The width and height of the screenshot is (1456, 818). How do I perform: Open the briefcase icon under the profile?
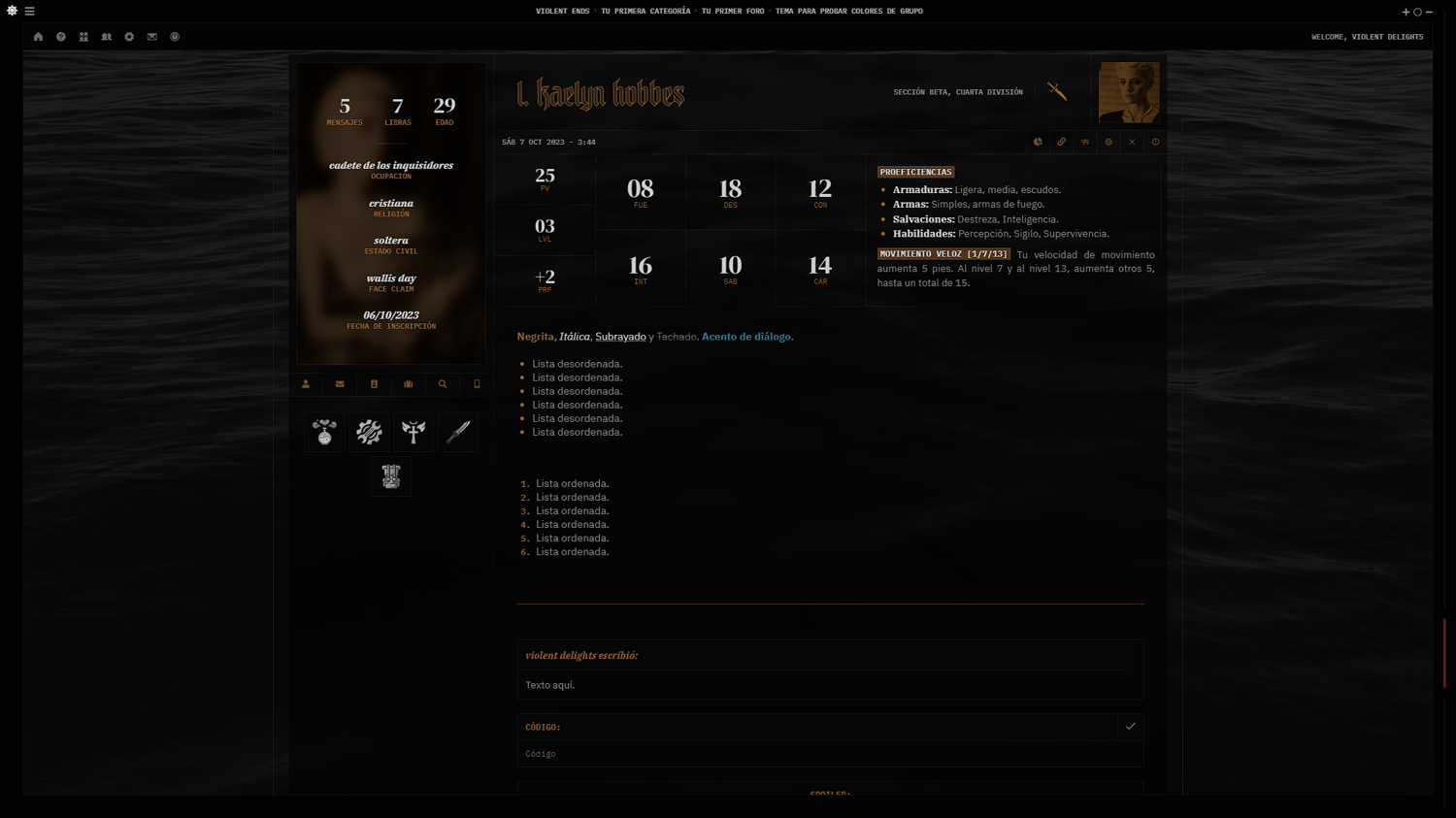pos(409,384)
